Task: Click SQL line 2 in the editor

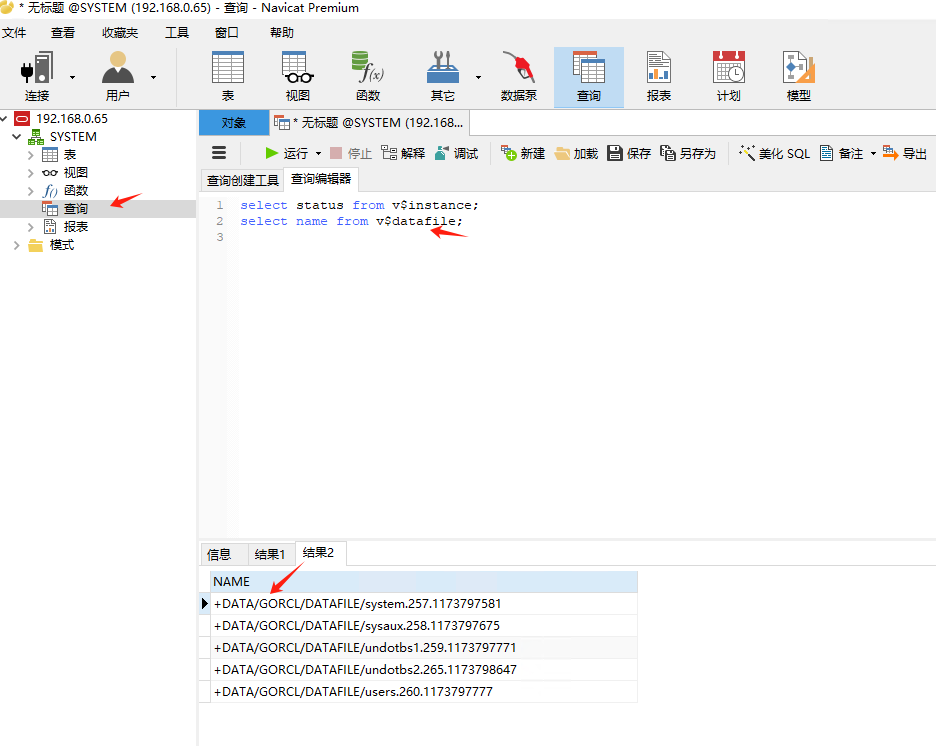Action: pos(351,221)
